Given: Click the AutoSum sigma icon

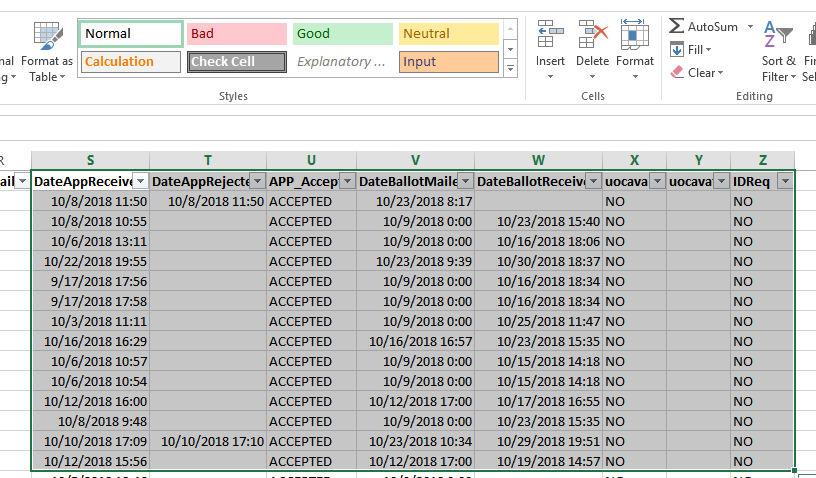Looking at the screenshot, I should click(x=677, y=26).
